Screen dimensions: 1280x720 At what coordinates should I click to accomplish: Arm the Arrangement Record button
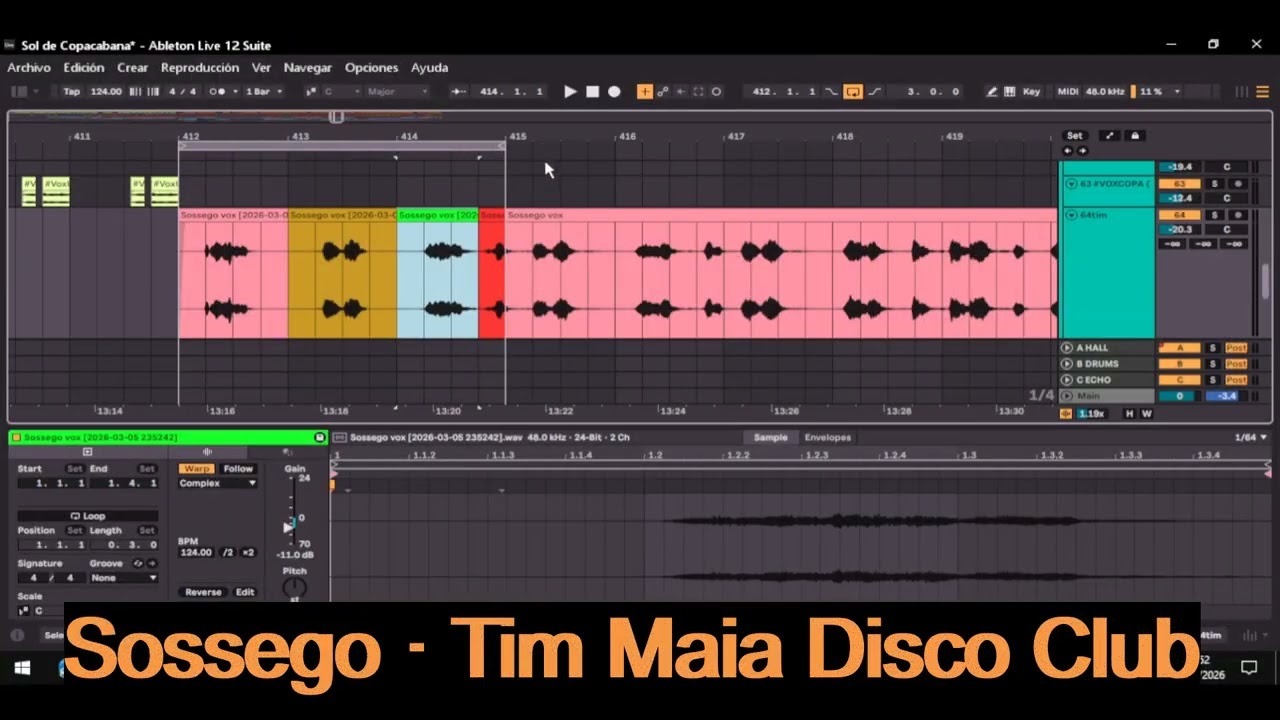[x=614, y=91]
